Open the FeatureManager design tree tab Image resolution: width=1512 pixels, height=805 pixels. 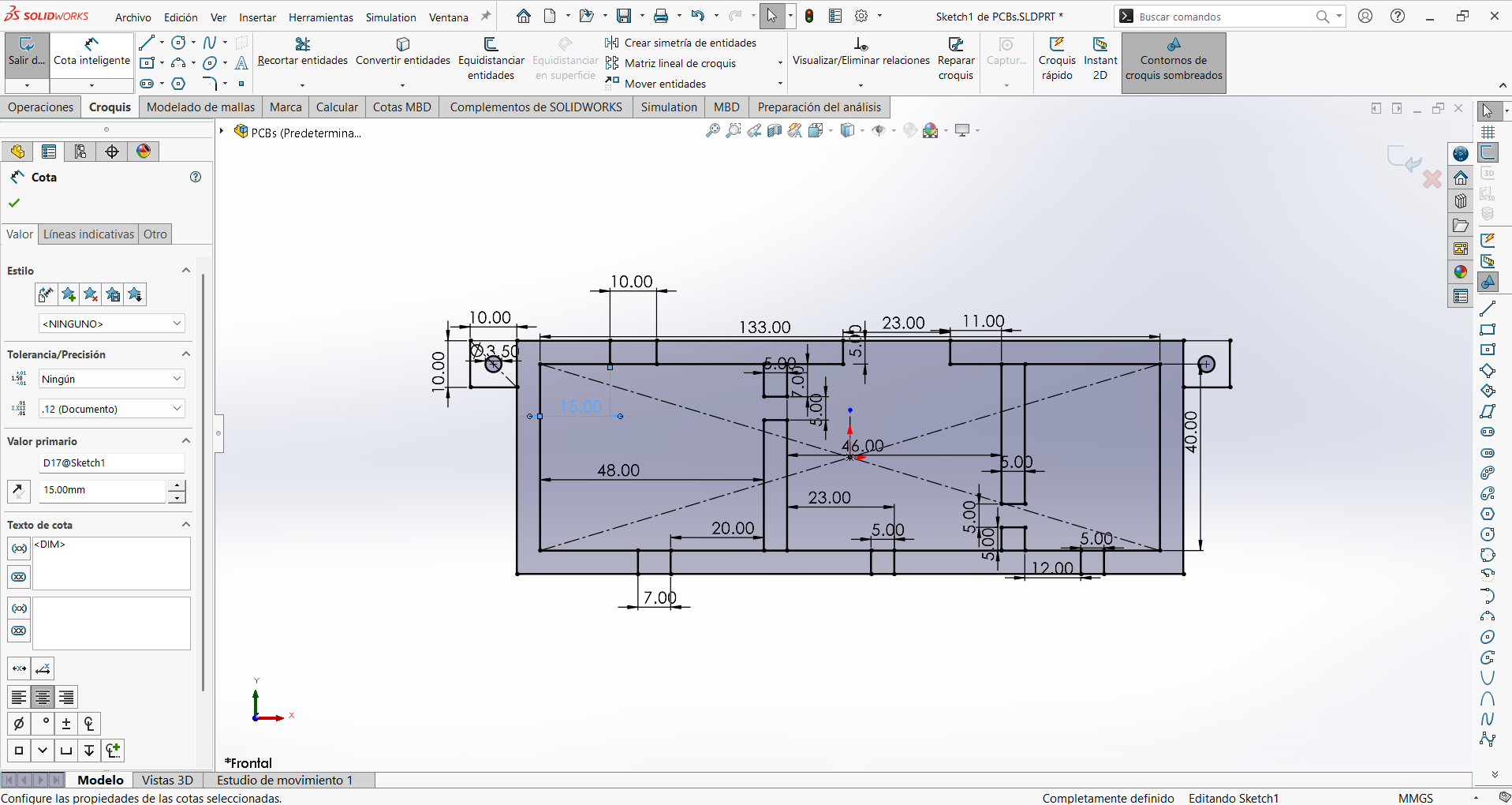(17, 152)
